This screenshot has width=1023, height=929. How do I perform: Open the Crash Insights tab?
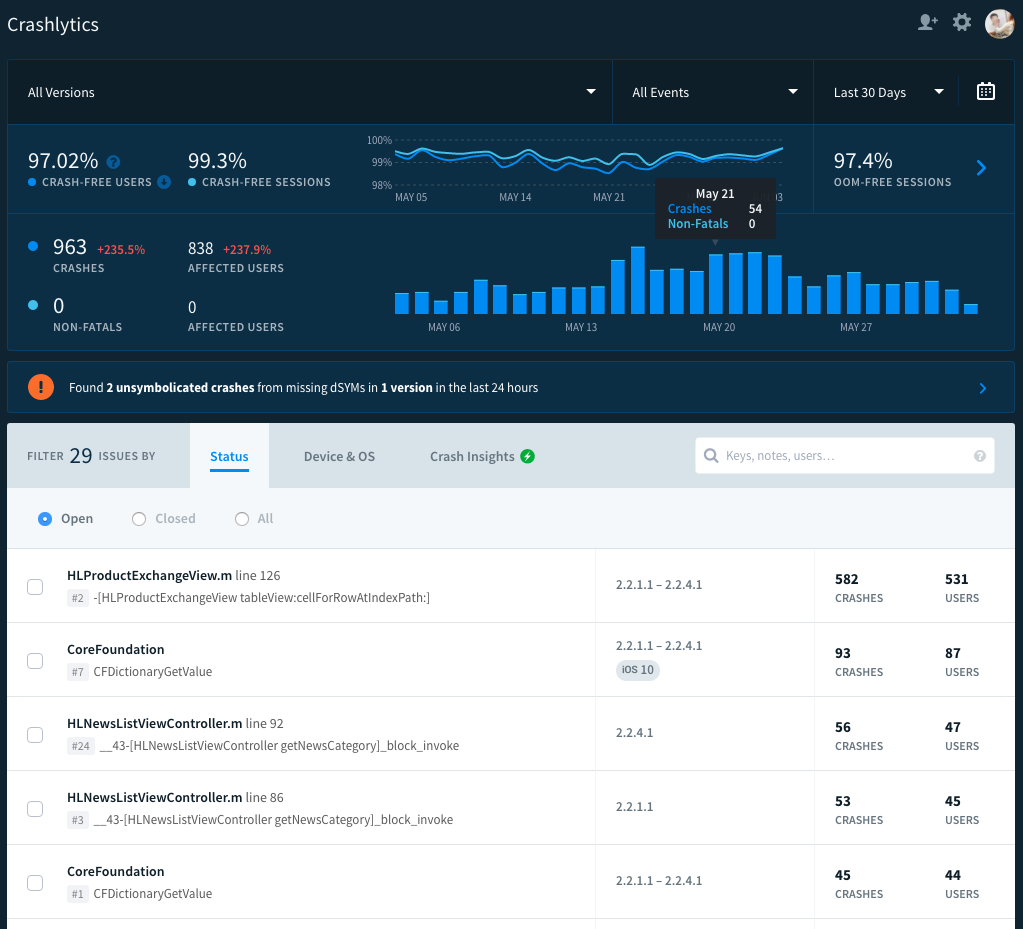pyautogui.click(x=472, y=456)
